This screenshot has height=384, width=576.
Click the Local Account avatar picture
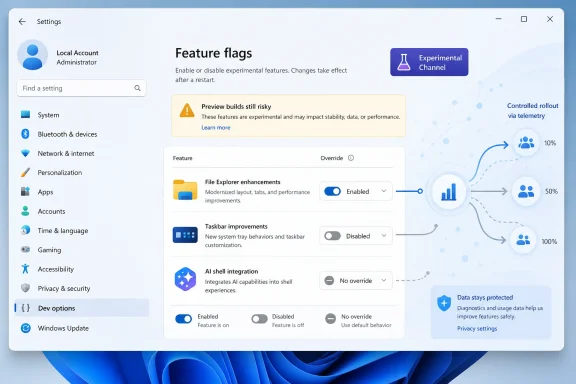pyautogui.click(x=32, y=55)
